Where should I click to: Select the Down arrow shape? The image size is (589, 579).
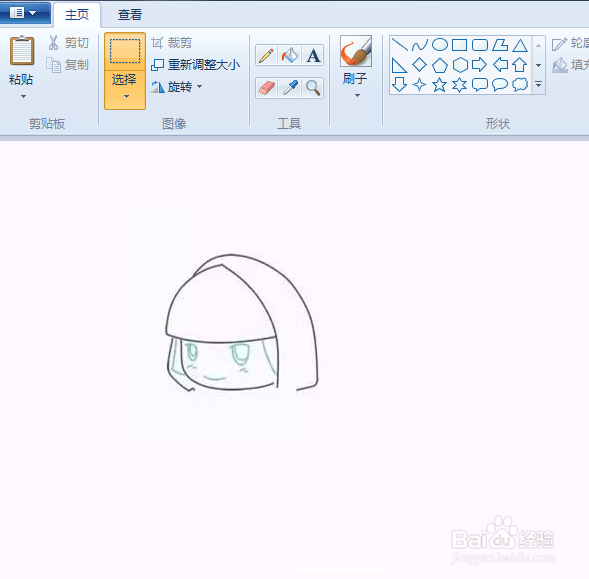click(399, 85)
